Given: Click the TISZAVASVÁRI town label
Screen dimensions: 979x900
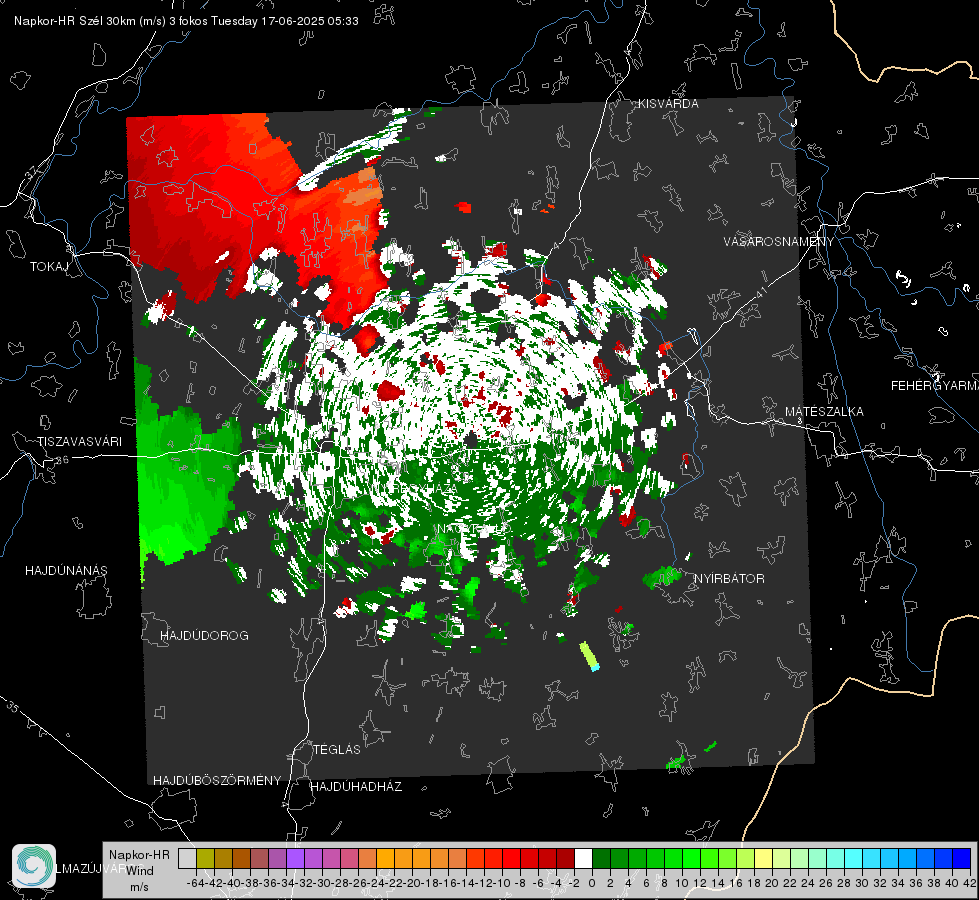Looking at the screenshot, I should click(79, 442).
